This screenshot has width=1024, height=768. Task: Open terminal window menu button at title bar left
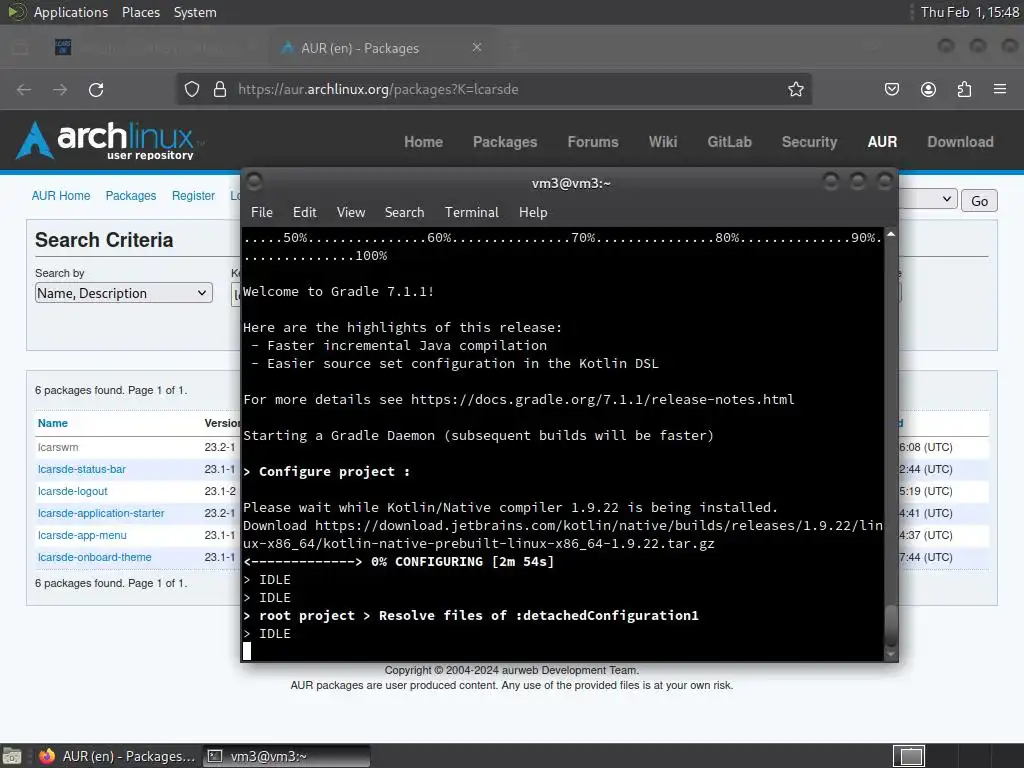tap(254, 181)
